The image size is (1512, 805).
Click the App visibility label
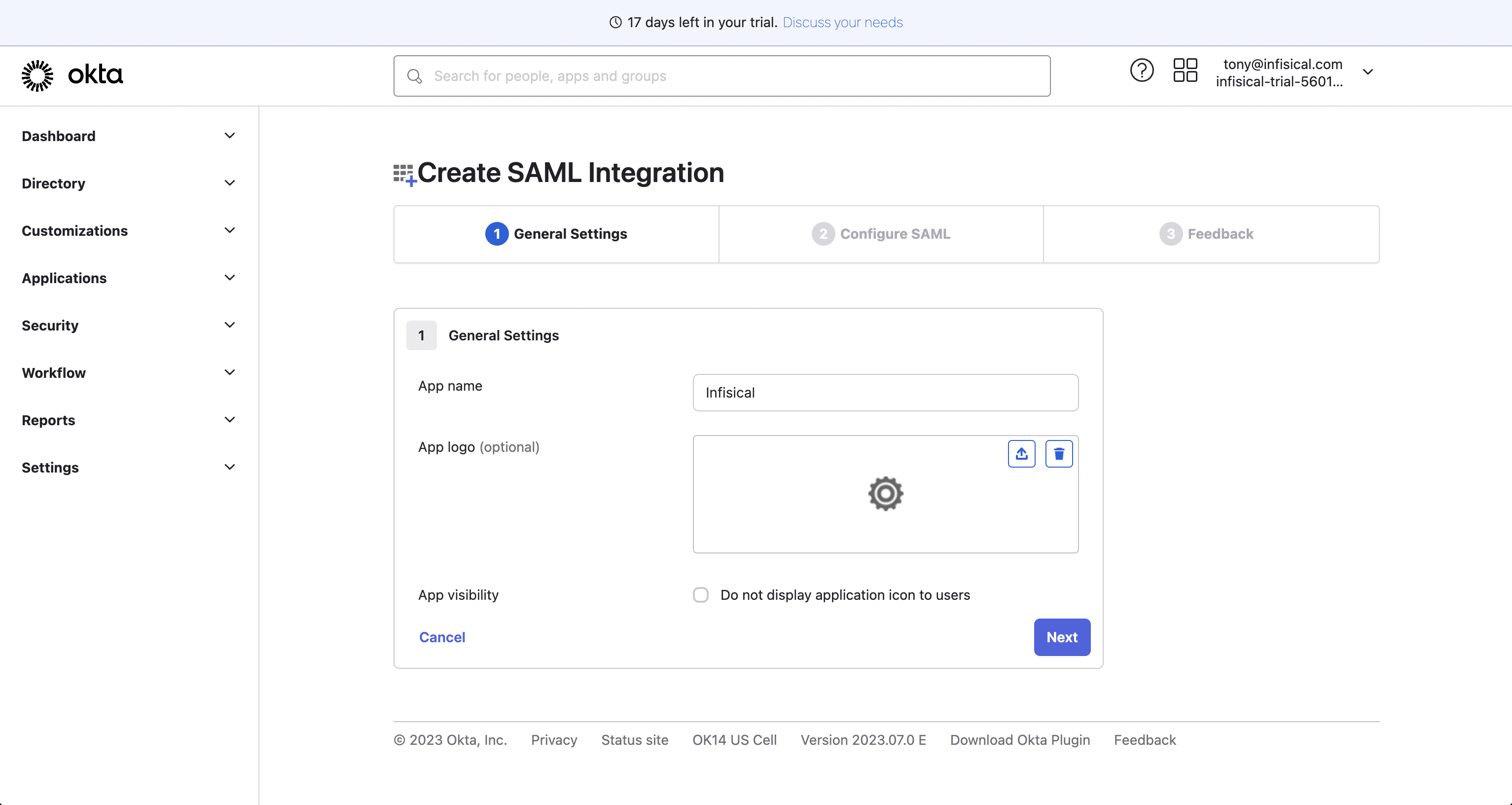(459, 595)
